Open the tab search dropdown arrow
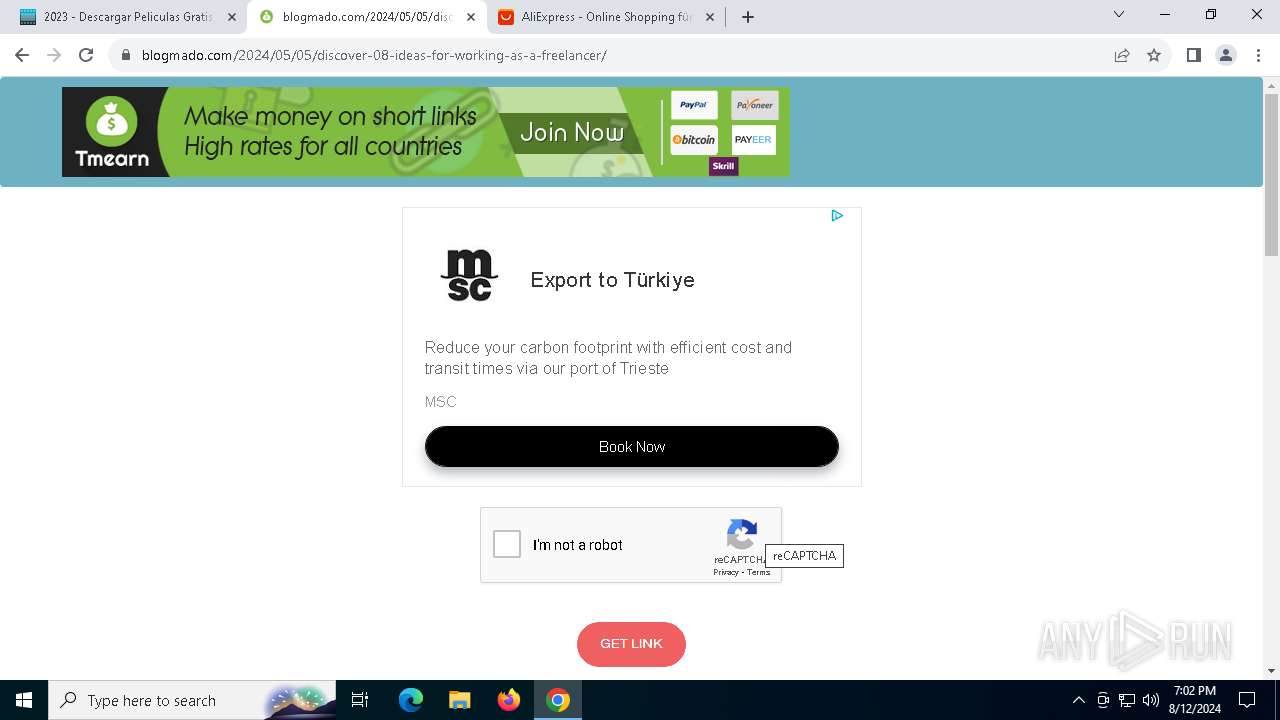Image resolution: width=1280 pixels, height=720 pixels. [x=1119, y=14]
